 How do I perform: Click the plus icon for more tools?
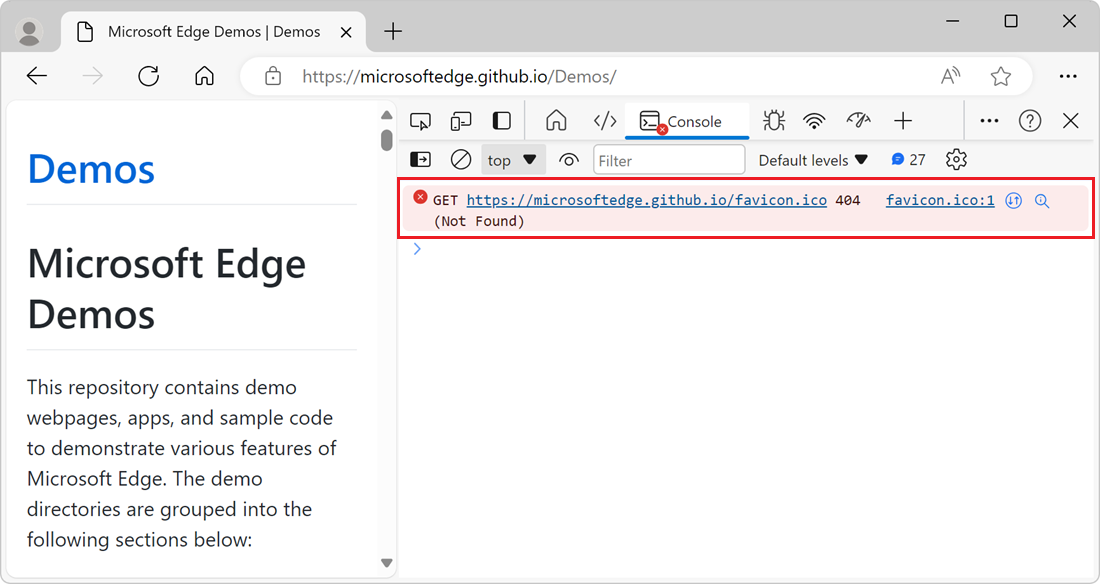(903, 121)
